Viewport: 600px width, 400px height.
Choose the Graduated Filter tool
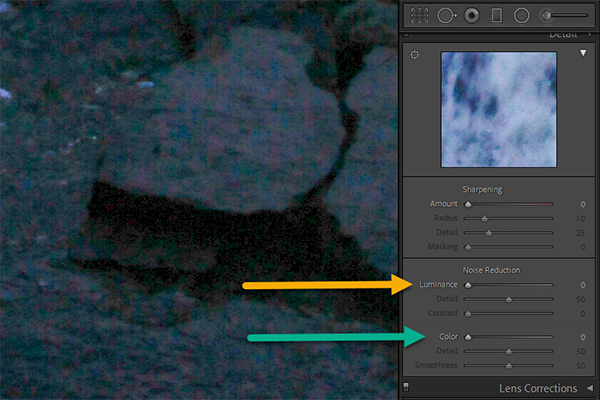pyautogui.click(x=496, y=15)
